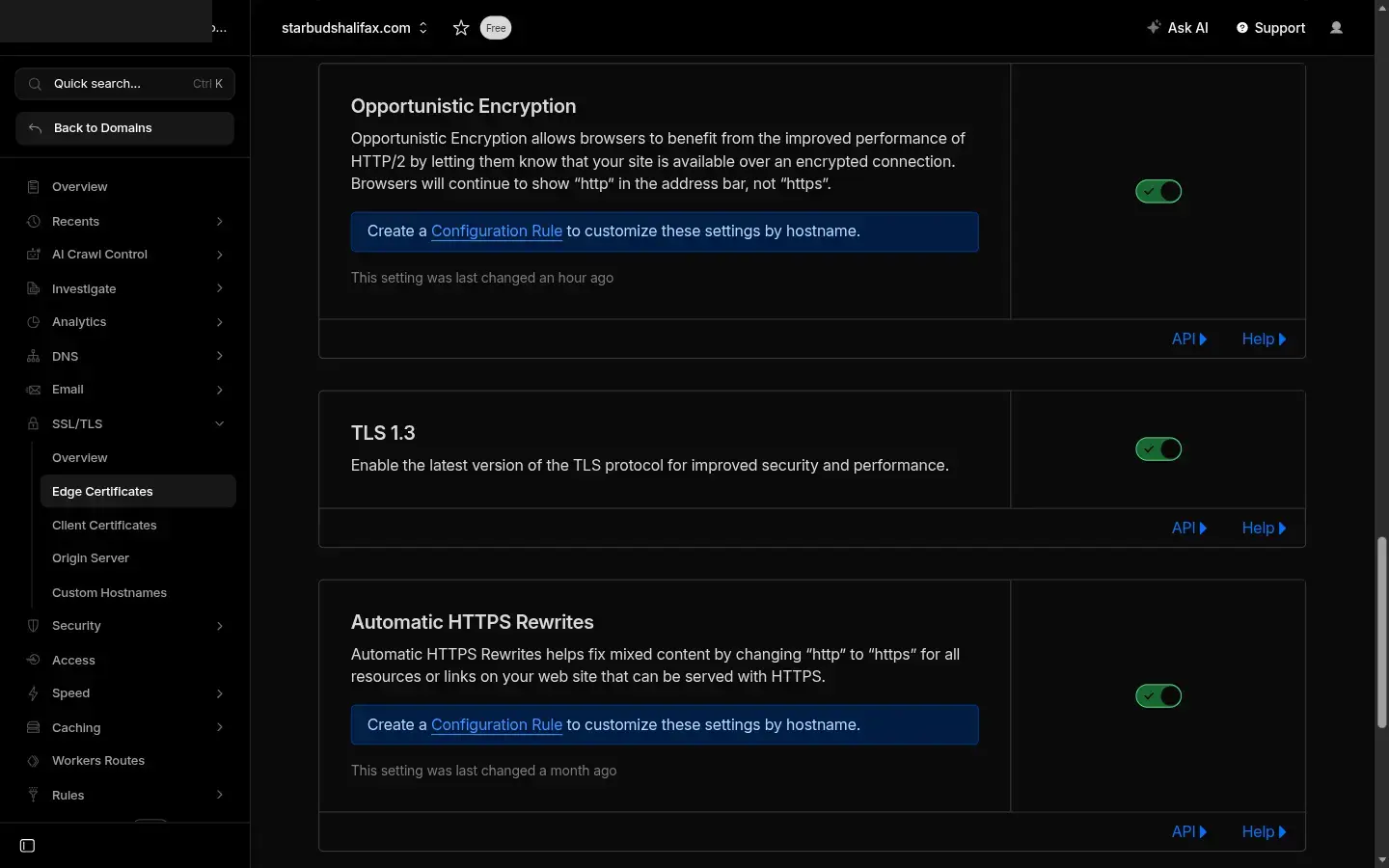Select Workers Routes in the sidebar
1389x868 pixels.
[x=98, y=761]
